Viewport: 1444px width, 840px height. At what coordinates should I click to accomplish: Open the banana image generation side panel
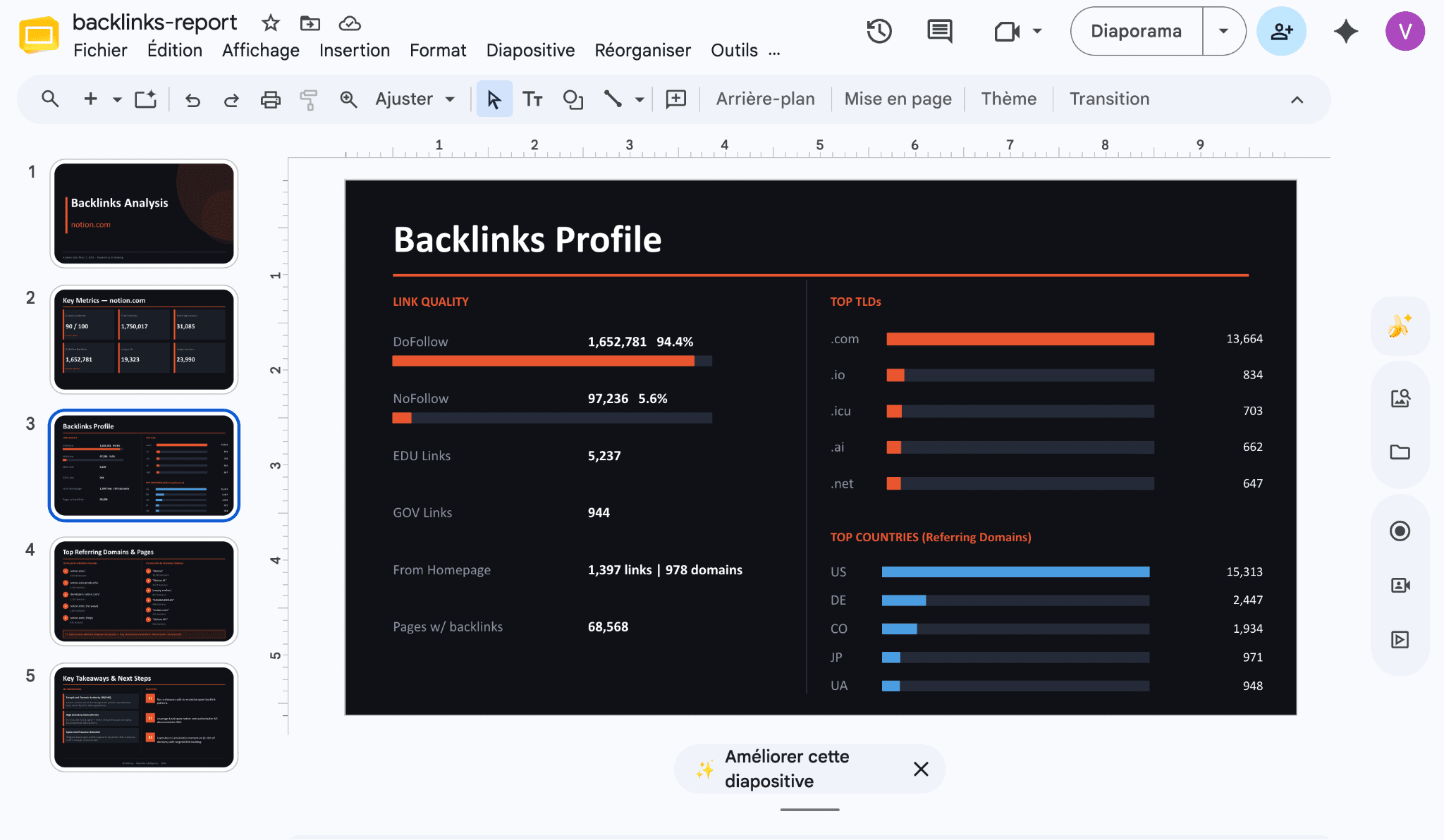click(1400, 326)
